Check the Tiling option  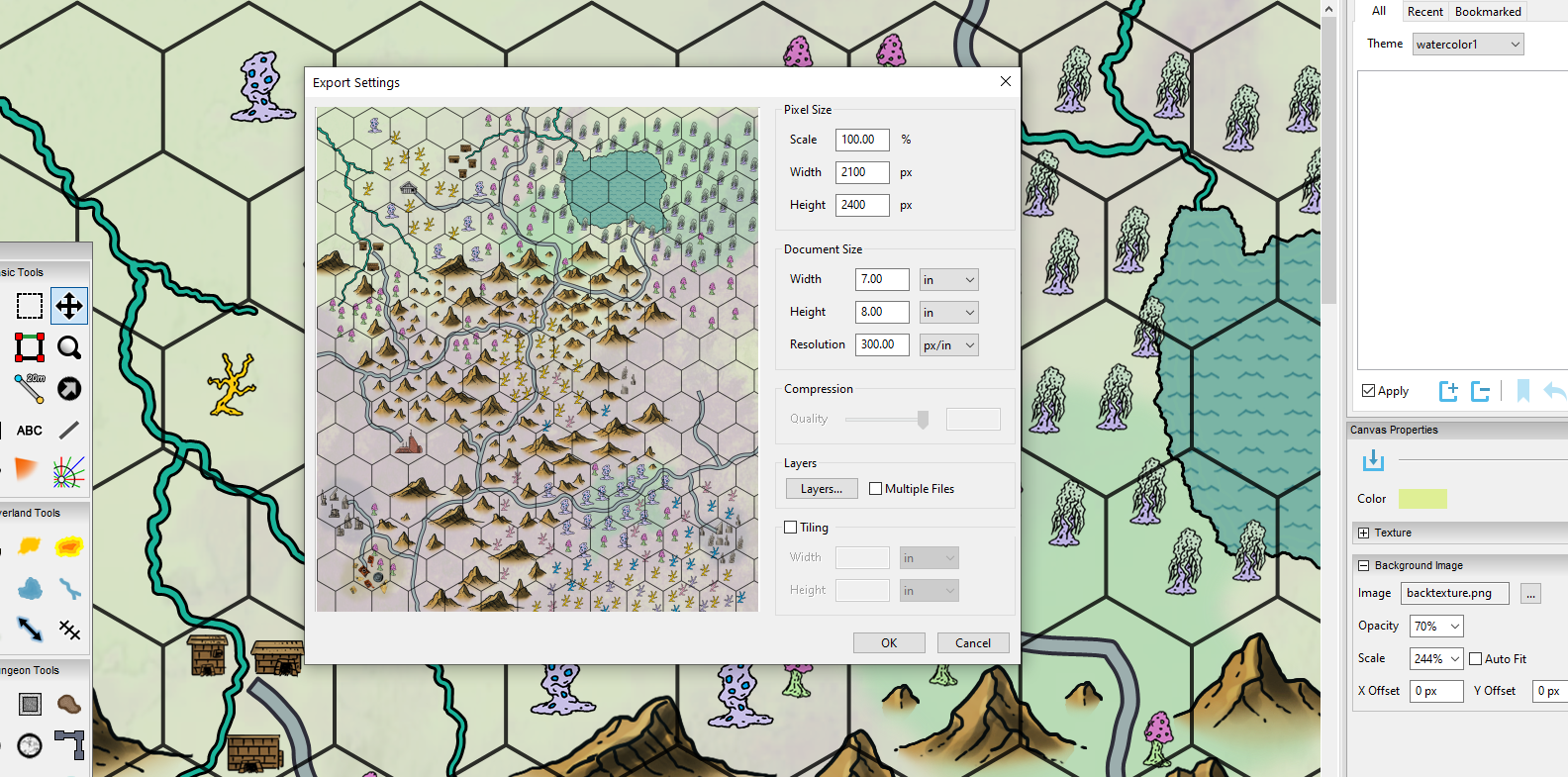click(791, 528)
